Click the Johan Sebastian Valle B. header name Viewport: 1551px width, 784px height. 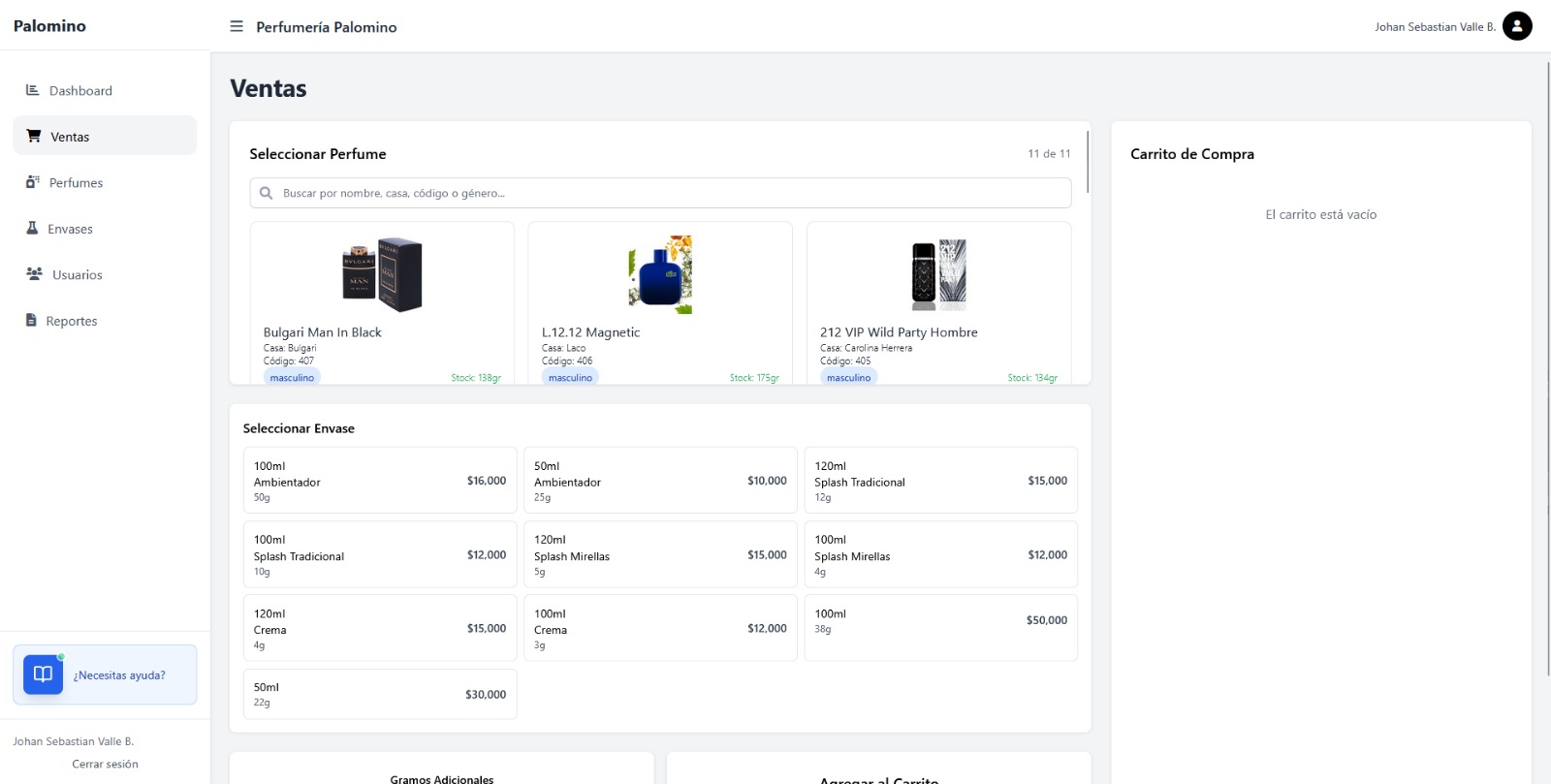(x=1435, y=27)
